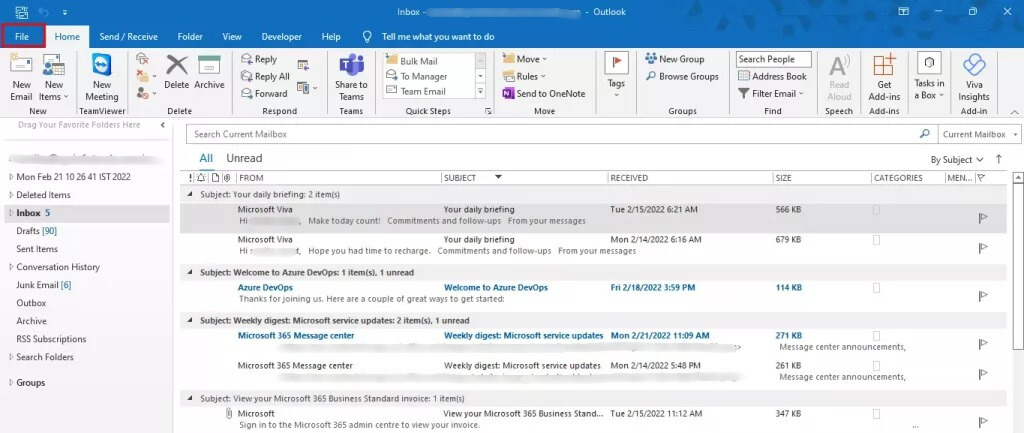Viewport: 1024px width, 433px height.
Task: Collapse the ribbon with the caret
Action: coord(1014,111)
